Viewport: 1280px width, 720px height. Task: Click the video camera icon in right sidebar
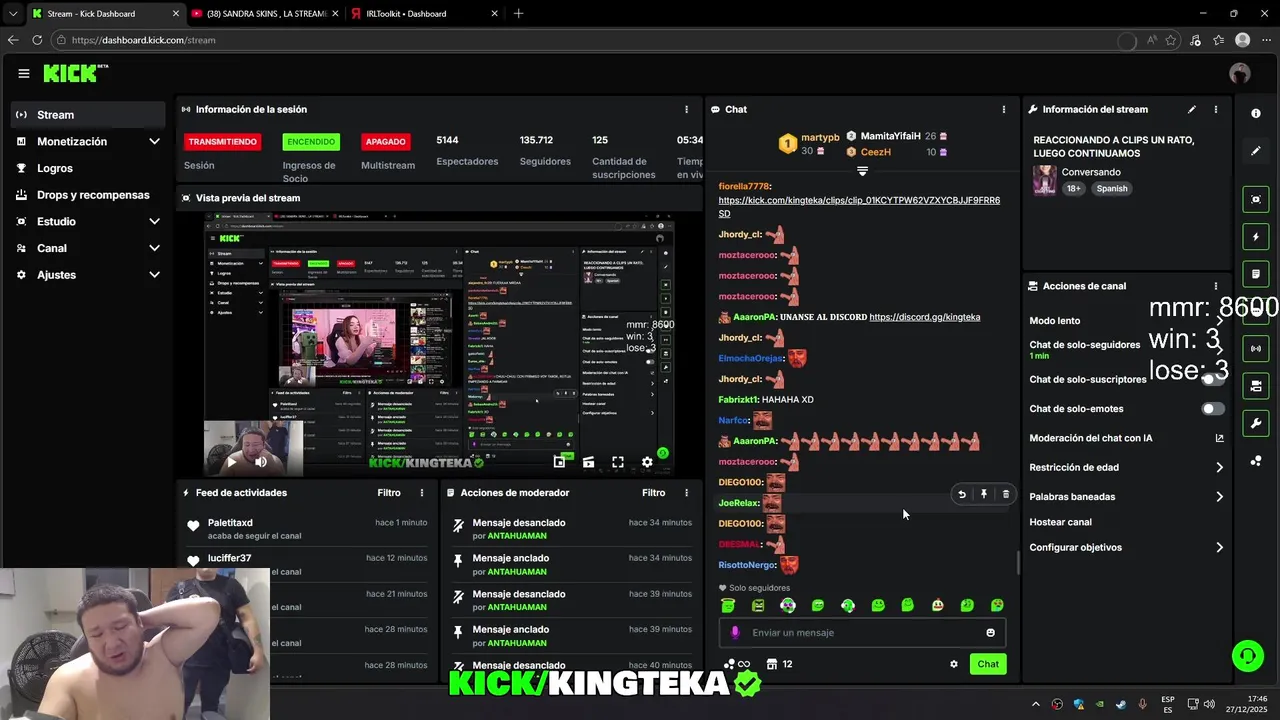[1256, 386]
